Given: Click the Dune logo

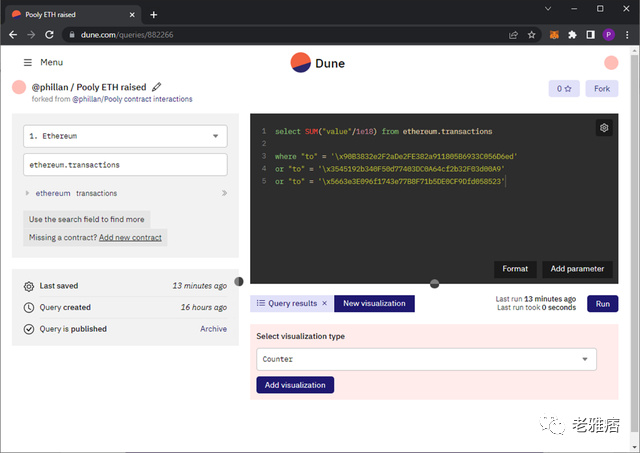Looking at the screenshot, I should tap(317, 63).
